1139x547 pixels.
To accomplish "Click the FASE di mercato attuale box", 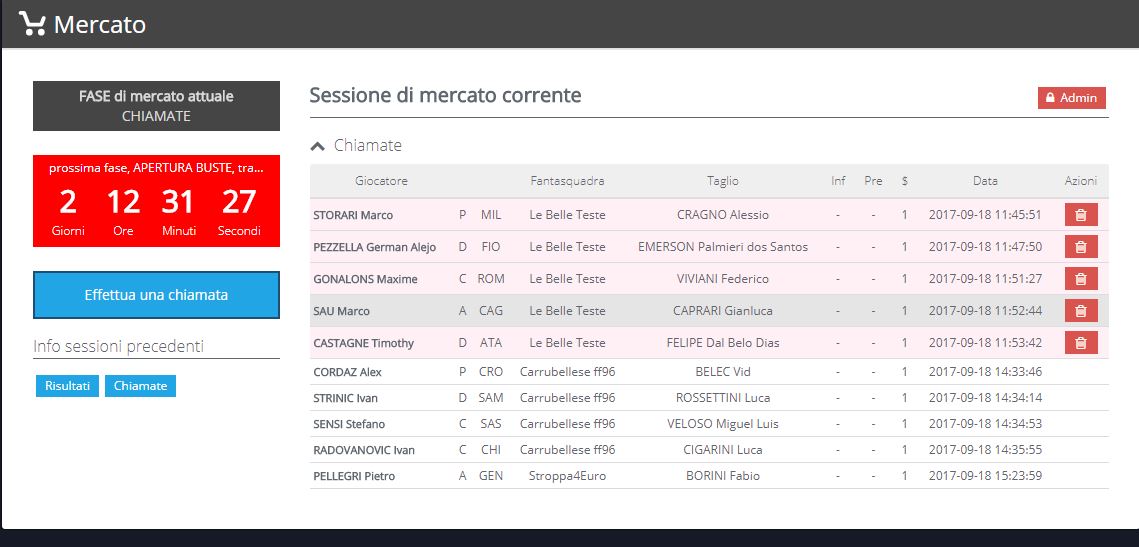I will (x=156, y=106).
